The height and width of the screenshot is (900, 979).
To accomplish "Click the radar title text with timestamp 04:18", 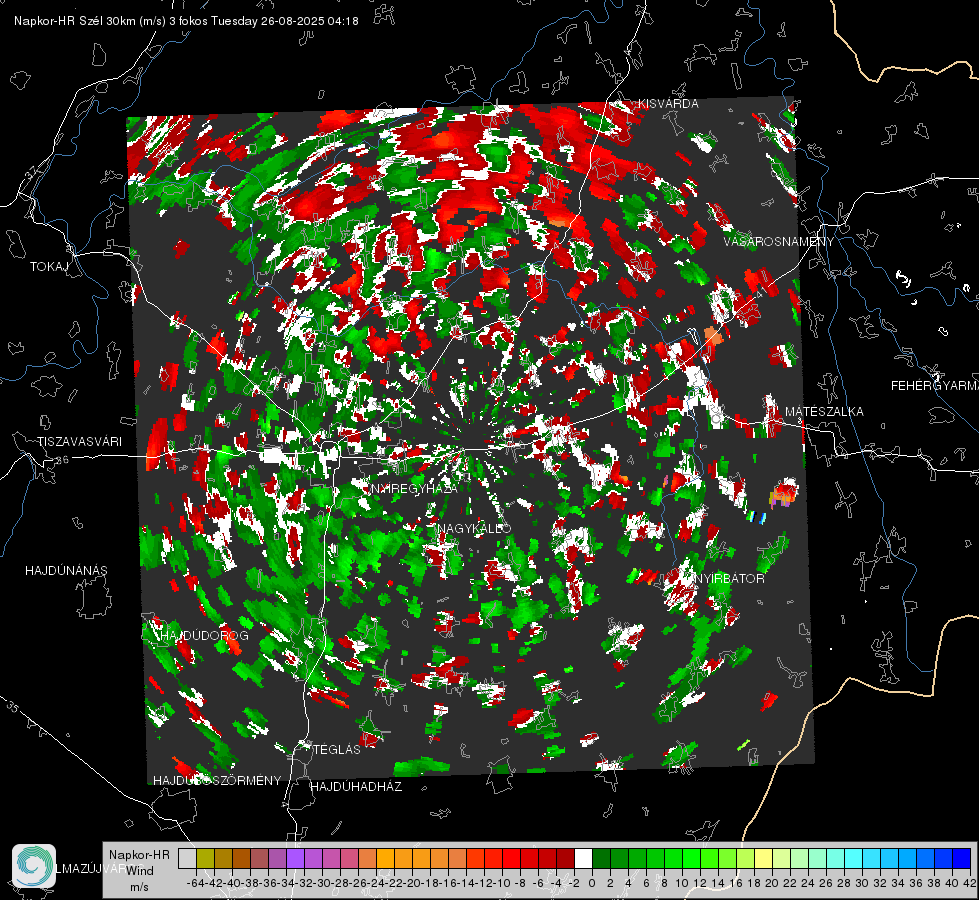I will pyautogui.click(x=186, y=21).
